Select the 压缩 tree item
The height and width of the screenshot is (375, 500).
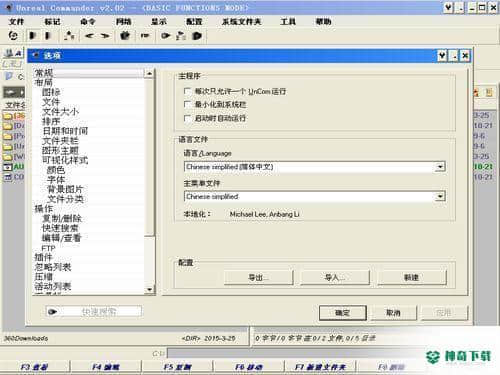[44, 277]
